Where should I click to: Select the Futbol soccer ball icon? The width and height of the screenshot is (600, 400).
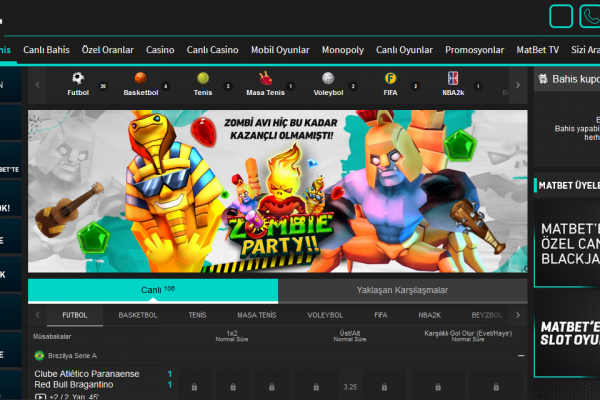[x=78, y=78]
